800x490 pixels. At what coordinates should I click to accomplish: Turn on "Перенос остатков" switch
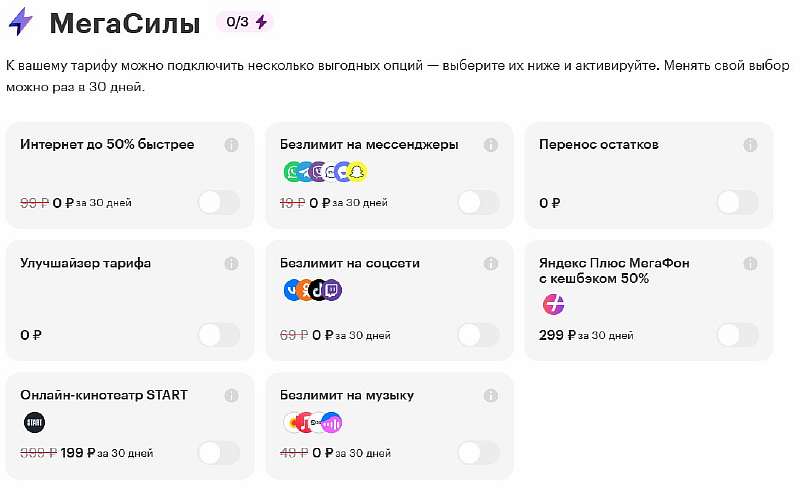click(737, 203)
